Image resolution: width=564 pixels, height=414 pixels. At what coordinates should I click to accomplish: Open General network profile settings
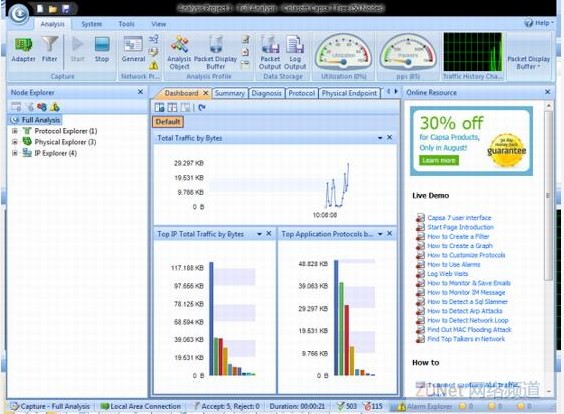133,50
